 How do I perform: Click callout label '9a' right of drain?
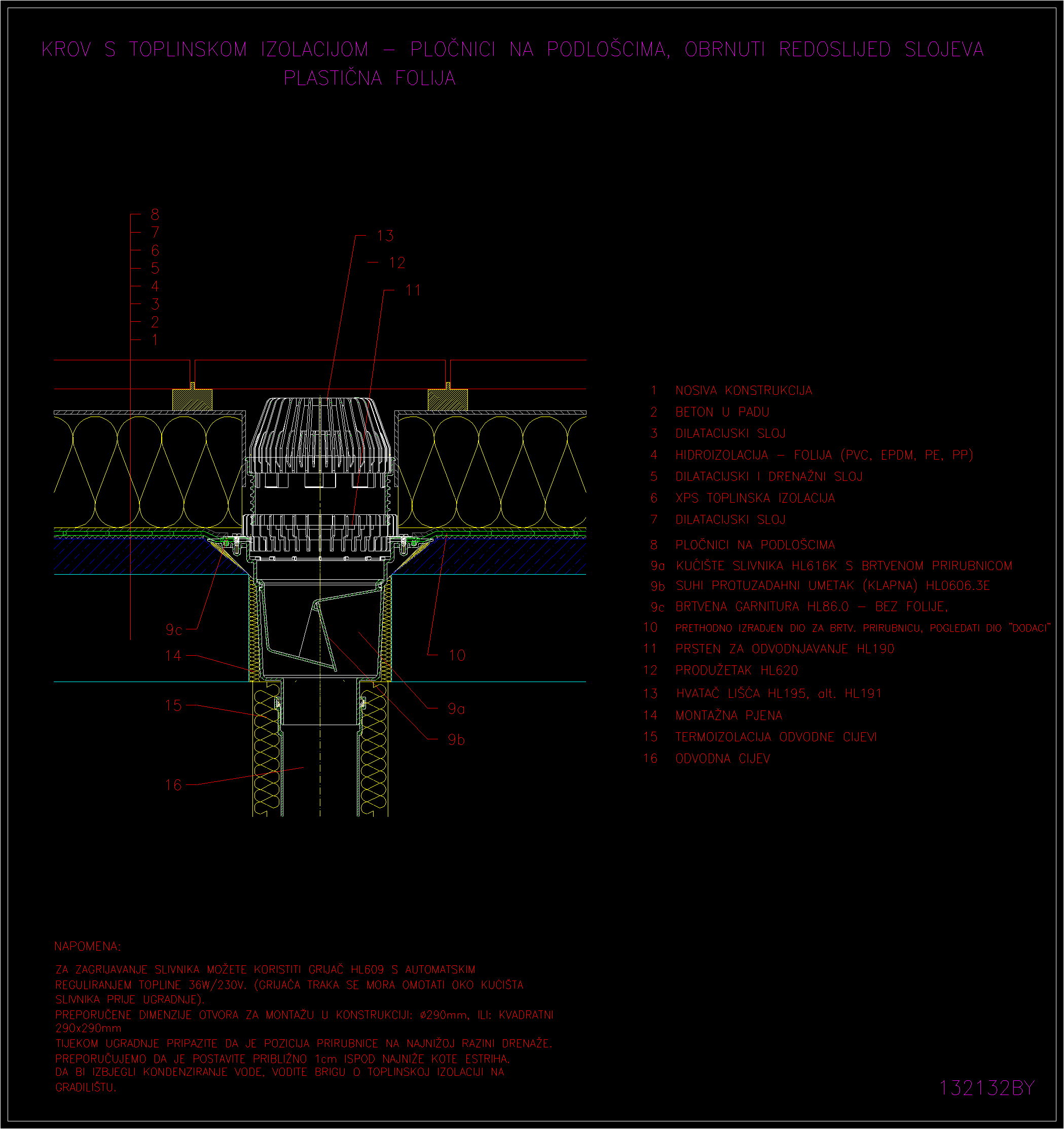(x=456, y=709)
